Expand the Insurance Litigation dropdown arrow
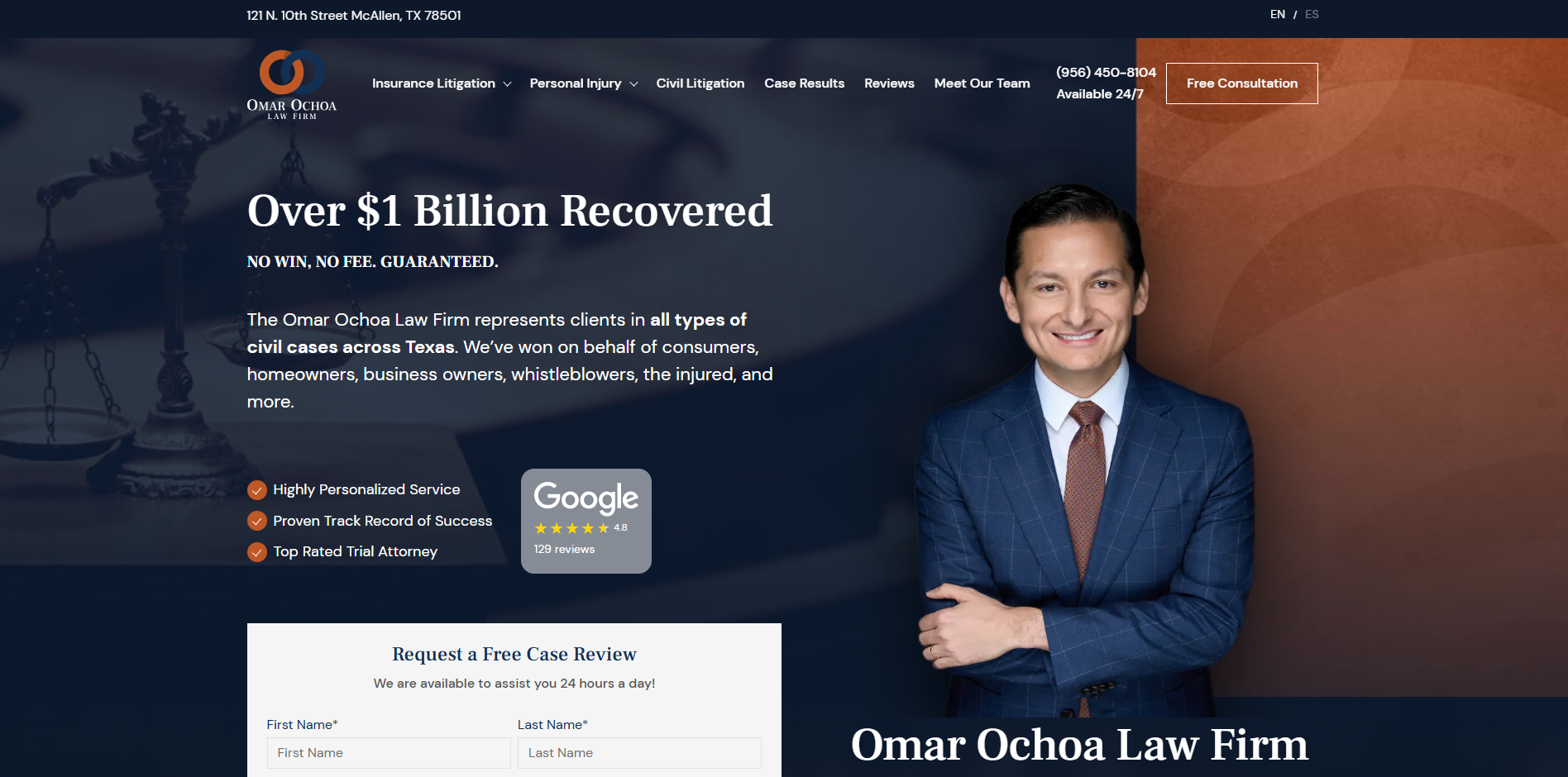The width and height of the screenshot is (1568, 777). [x=507, y=84]
